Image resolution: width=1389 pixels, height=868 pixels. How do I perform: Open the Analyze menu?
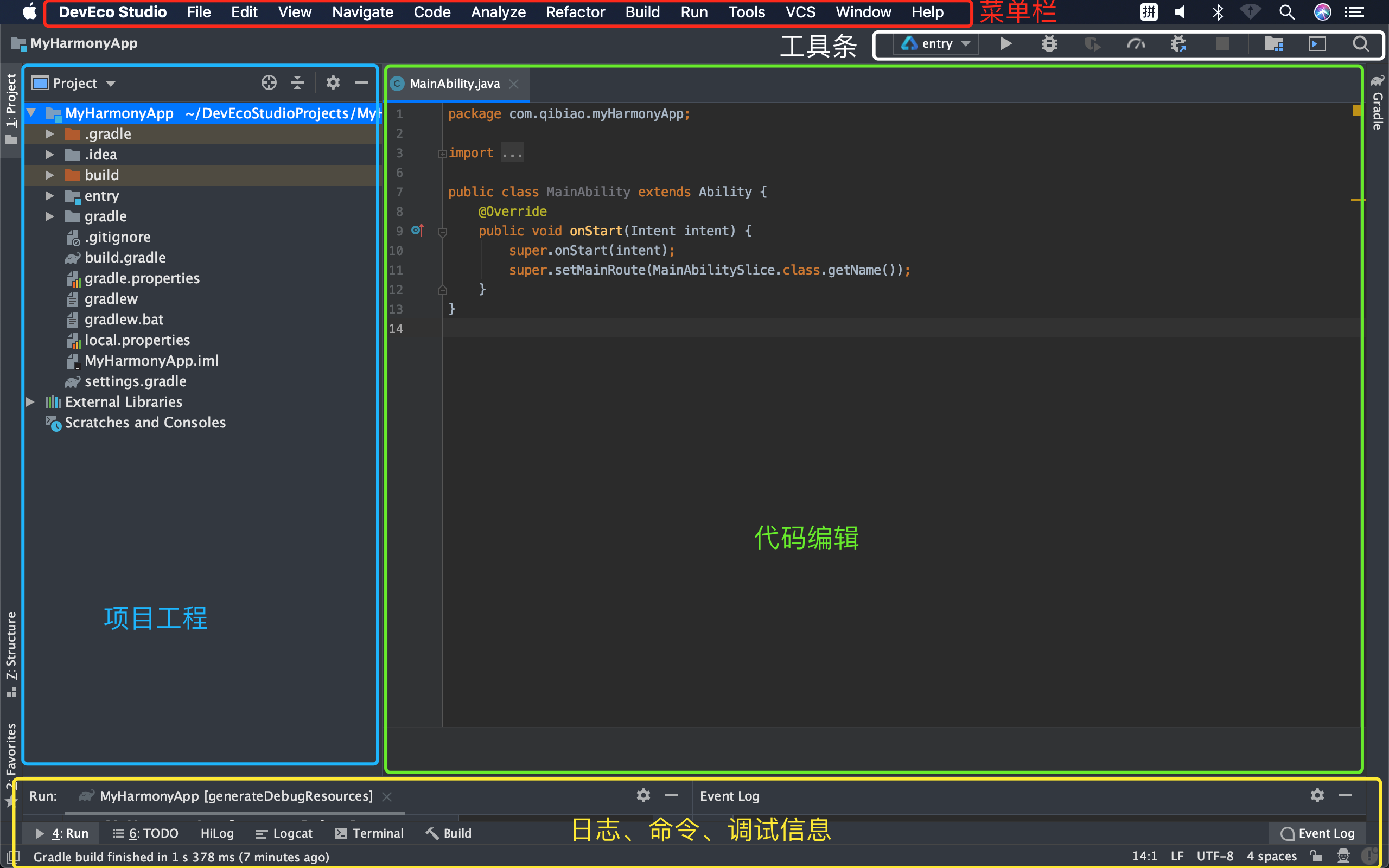498,12
